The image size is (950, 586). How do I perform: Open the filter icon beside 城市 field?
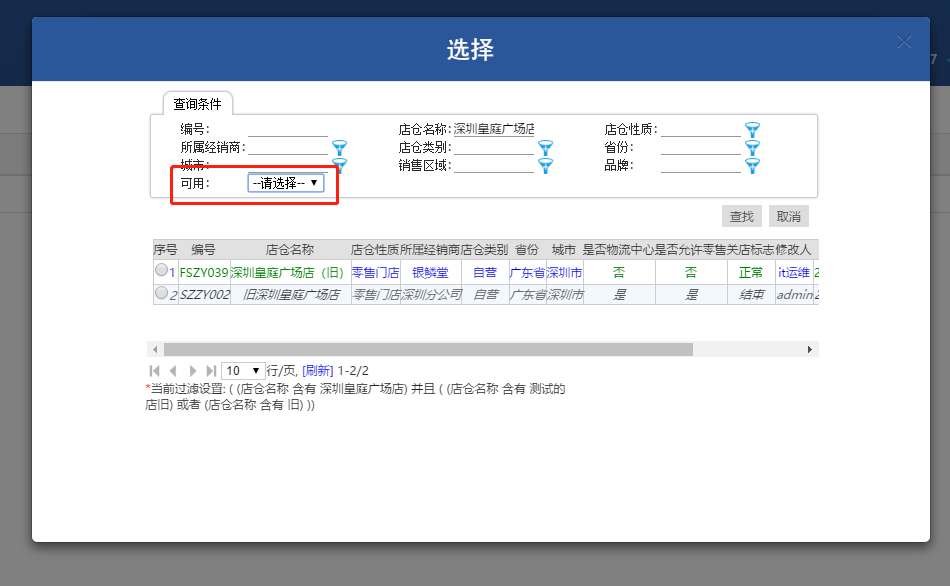pos(339,164)
